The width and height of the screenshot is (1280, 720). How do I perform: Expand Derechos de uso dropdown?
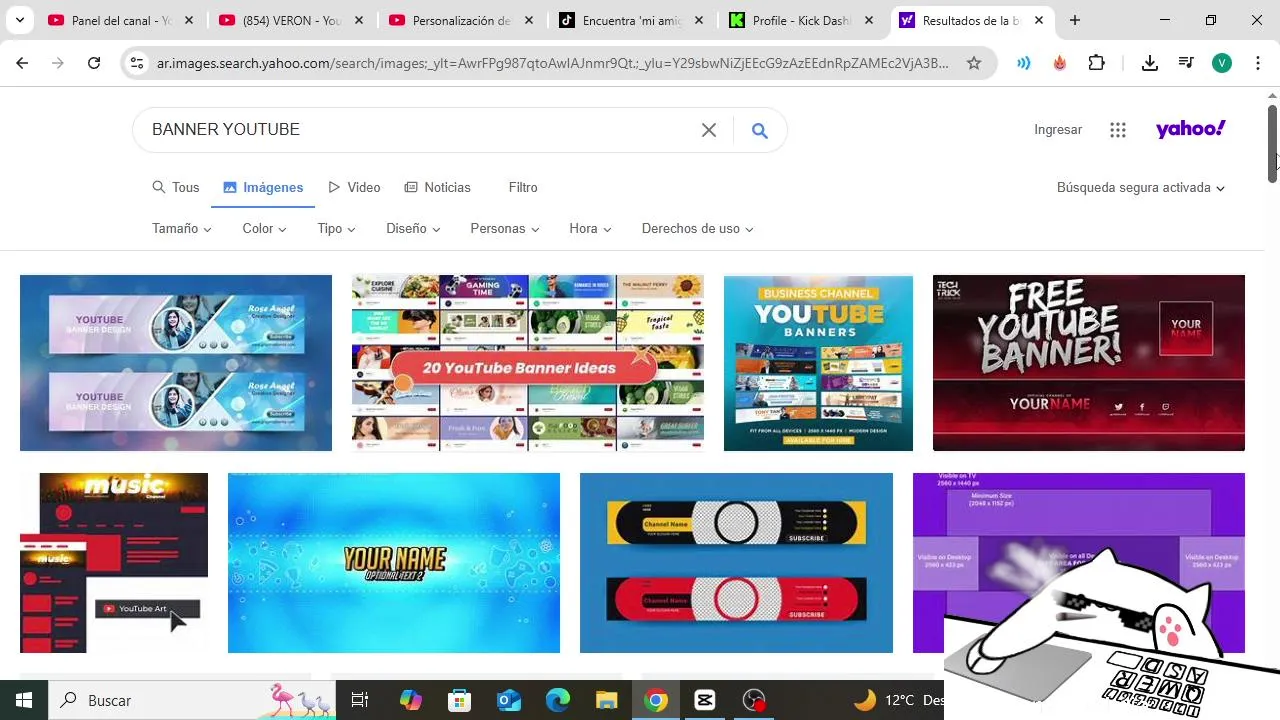pyautogui.click(x=698, y=228)
